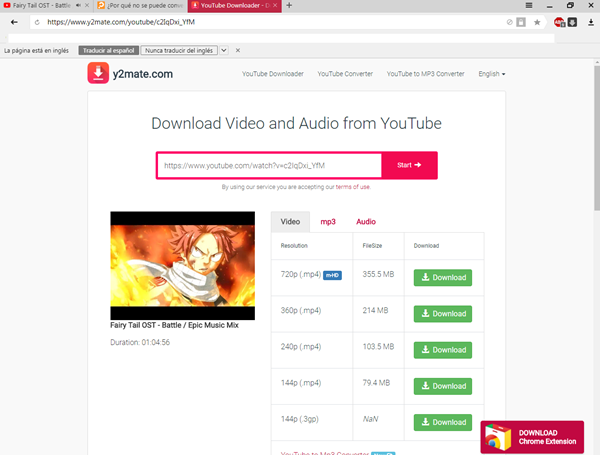Open the red adblock extension icon
The width and height of the screenshot is (600, 455).
pos(559,22)
